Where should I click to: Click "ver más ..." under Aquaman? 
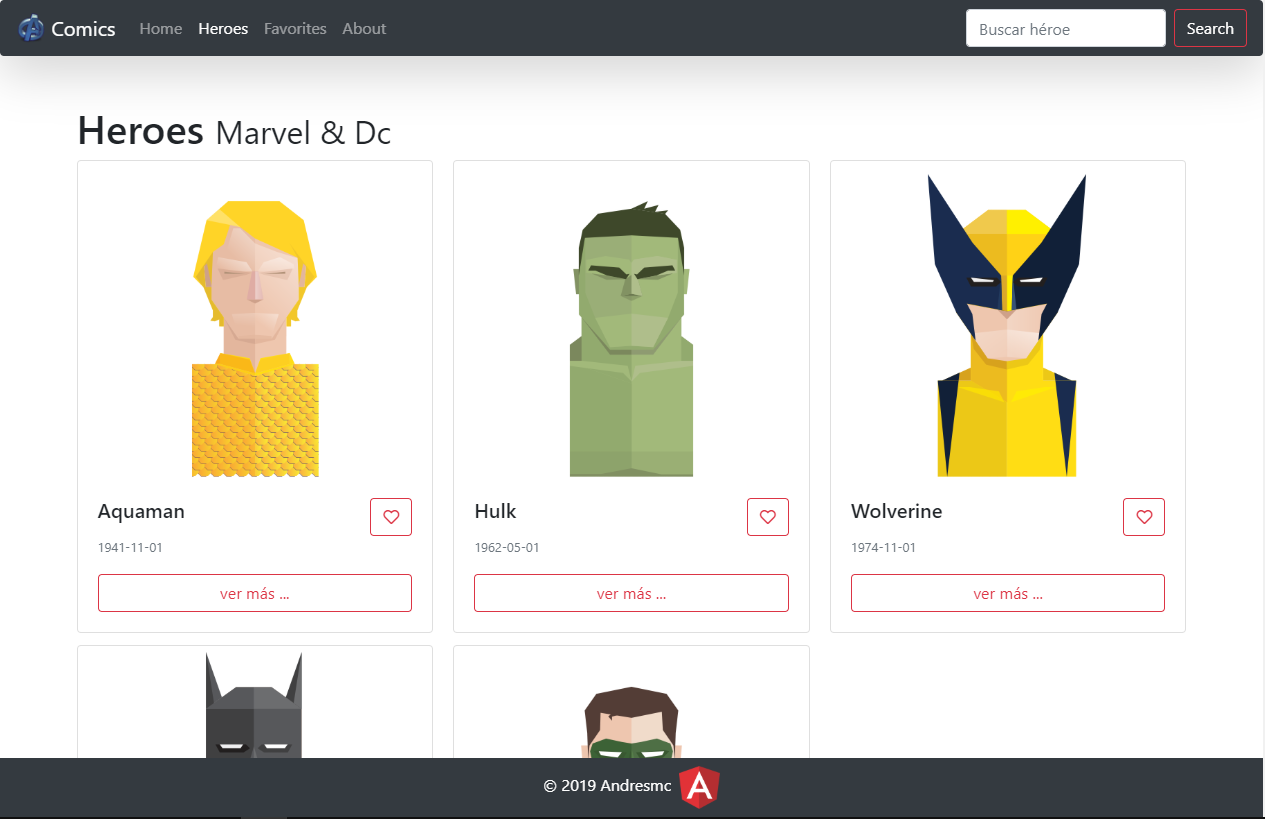point(254,593)
